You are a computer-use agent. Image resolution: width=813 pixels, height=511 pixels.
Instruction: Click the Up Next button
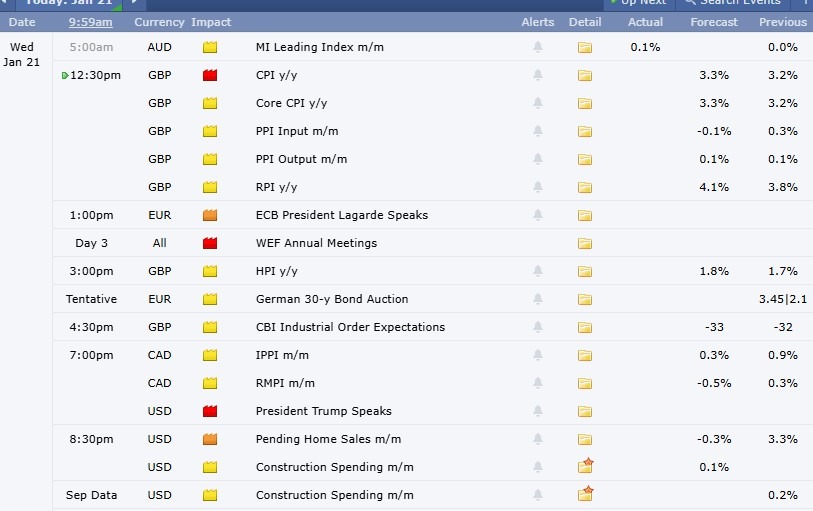(x=638, y=3)
